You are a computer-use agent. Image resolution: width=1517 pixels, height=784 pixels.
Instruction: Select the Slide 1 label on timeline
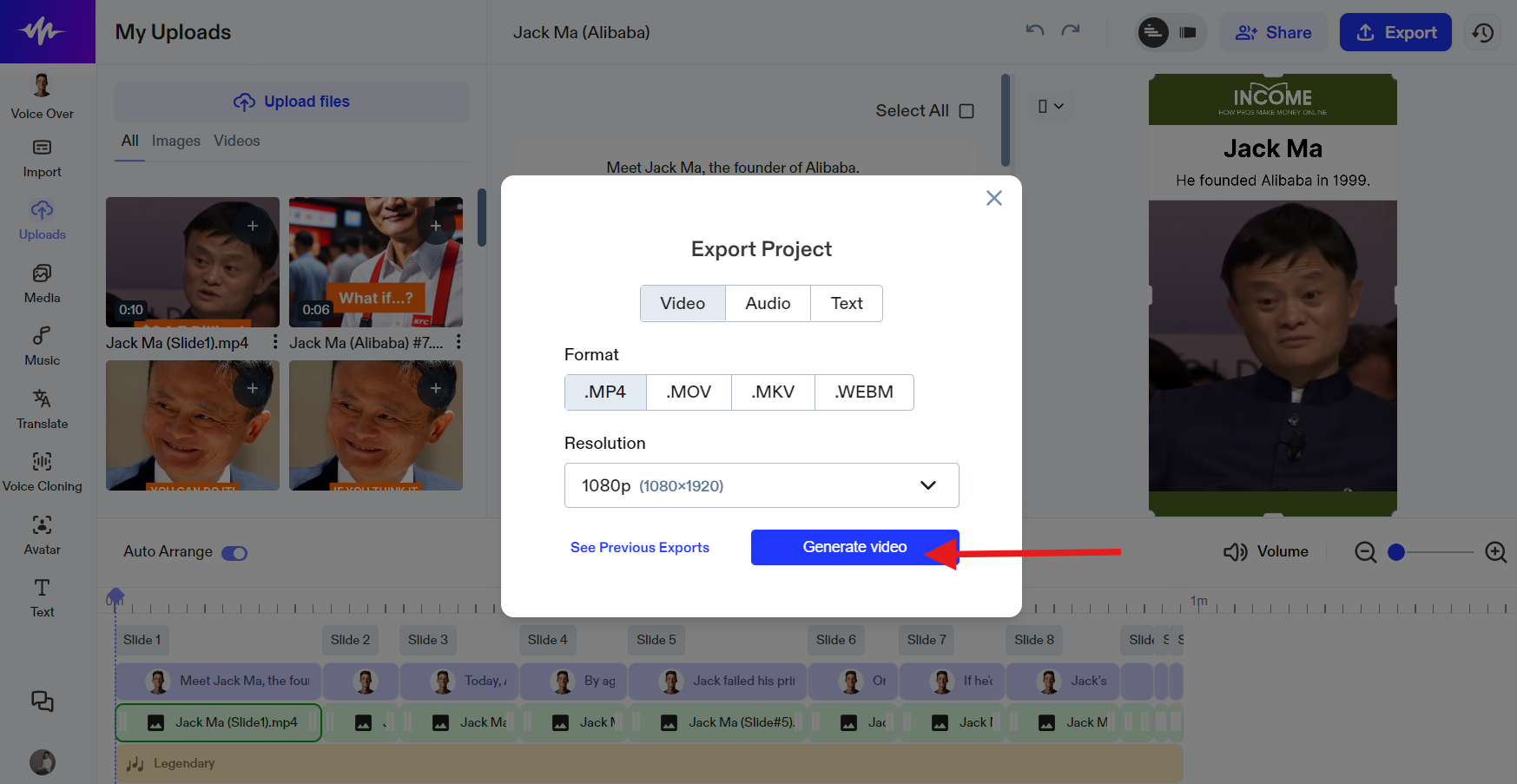pos(142,640)
